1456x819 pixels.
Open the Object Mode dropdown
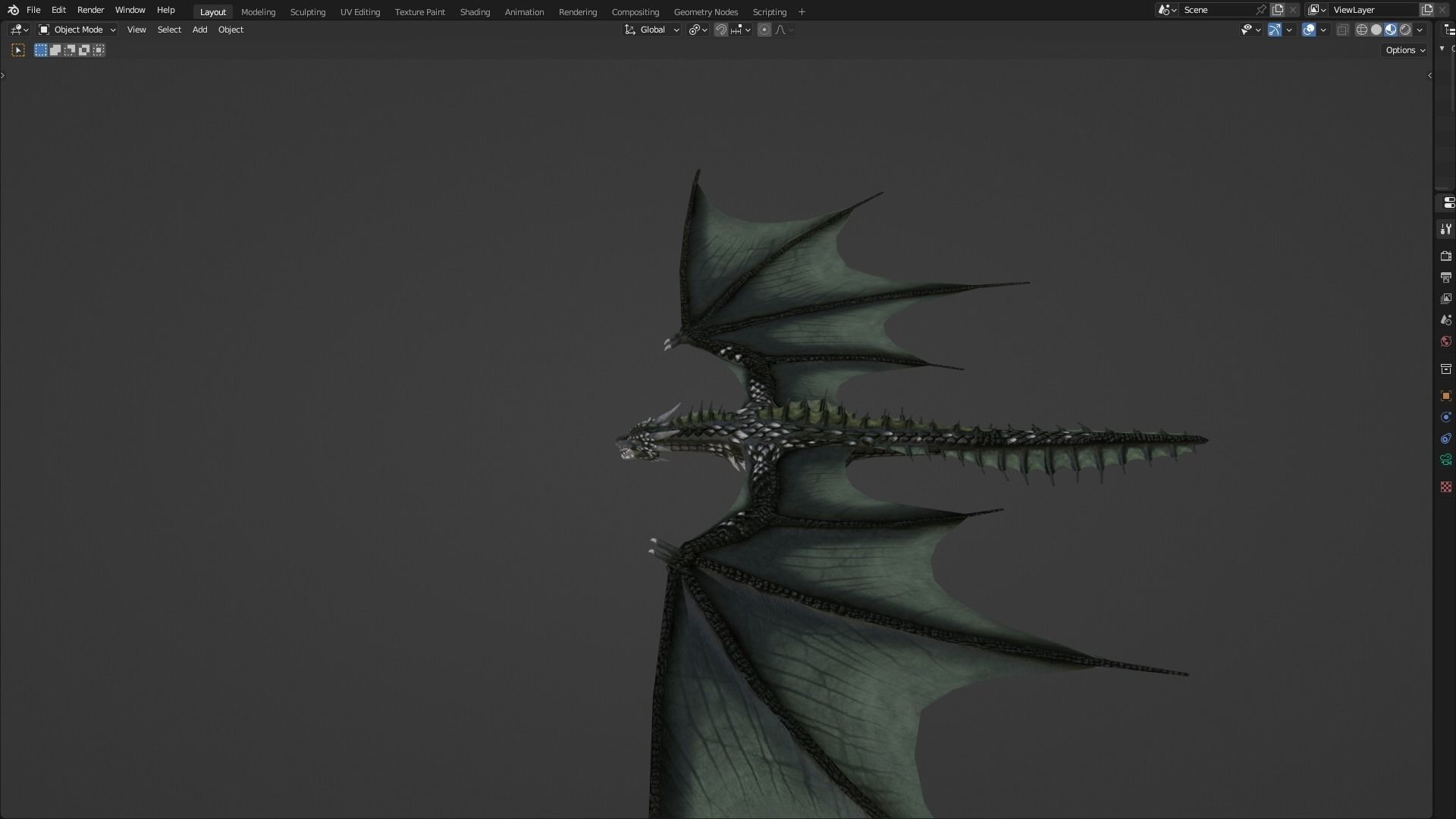pos(77,30)
